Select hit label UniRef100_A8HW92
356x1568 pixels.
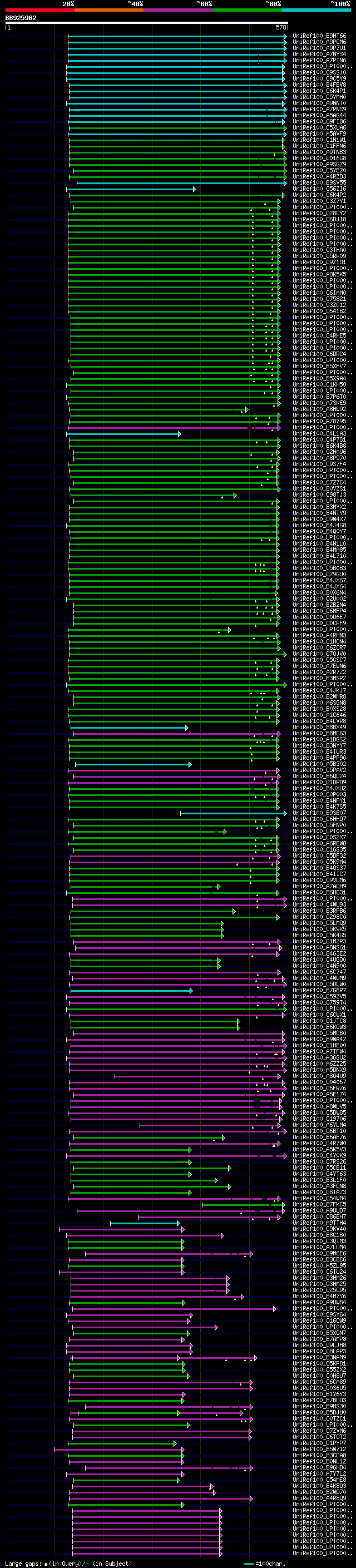coord(319,409)
